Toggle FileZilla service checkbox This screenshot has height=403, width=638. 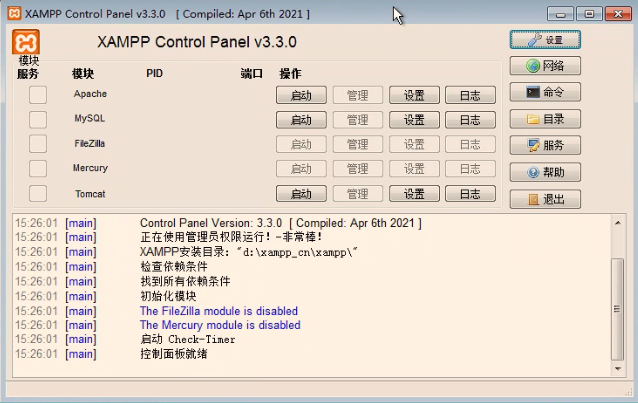point(38,144)
